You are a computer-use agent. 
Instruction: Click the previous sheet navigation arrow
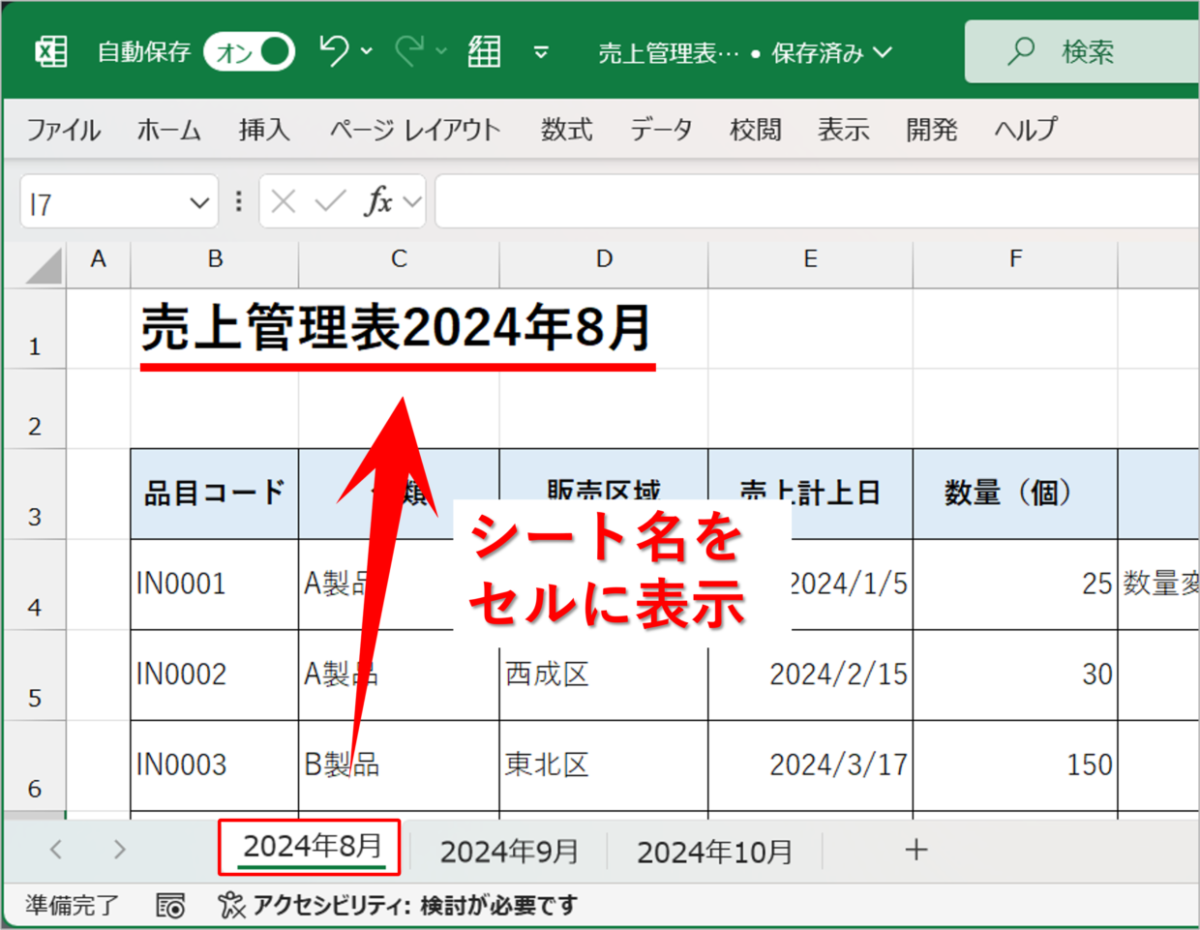(x=56, y=849)
